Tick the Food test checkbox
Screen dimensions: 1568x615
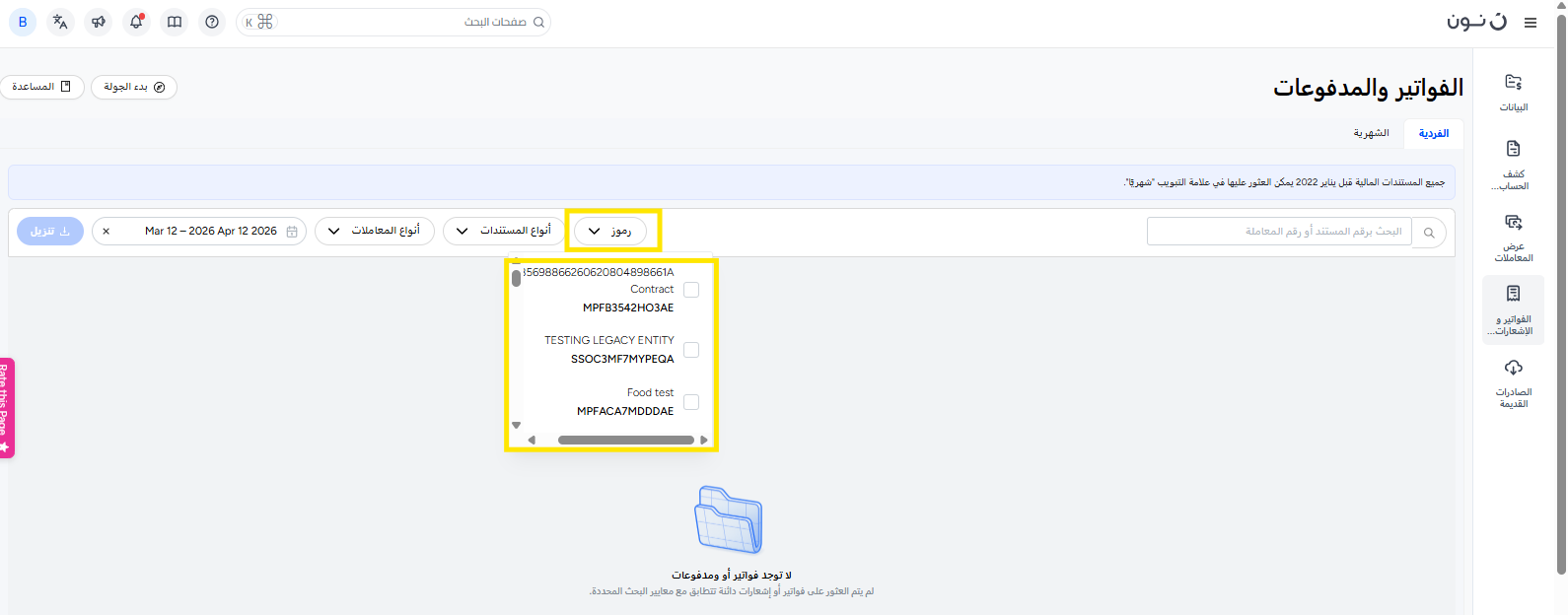[x=691, y=402]
